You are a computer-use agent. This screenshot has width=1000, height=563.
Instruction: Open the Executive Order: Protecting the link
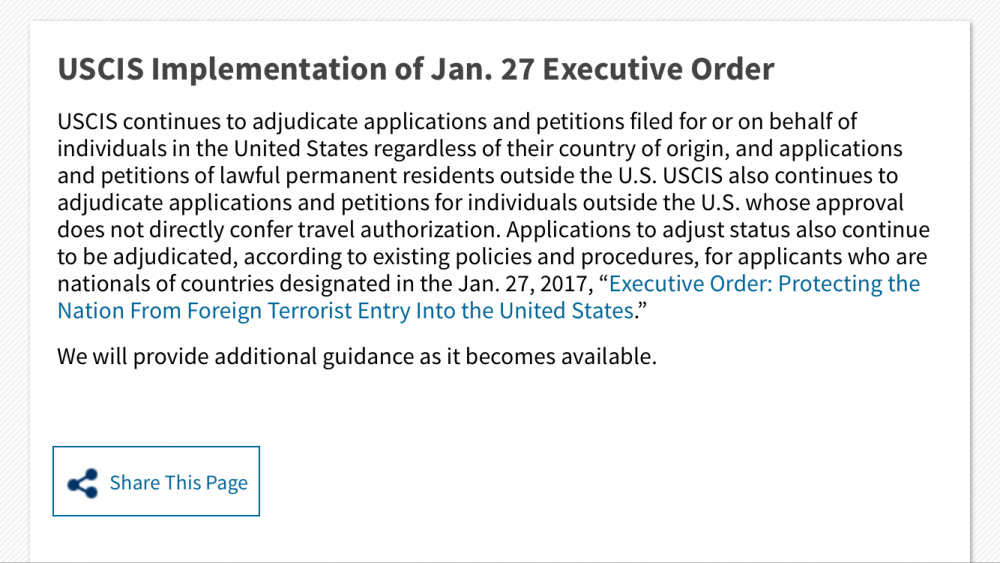pos(765,284)
